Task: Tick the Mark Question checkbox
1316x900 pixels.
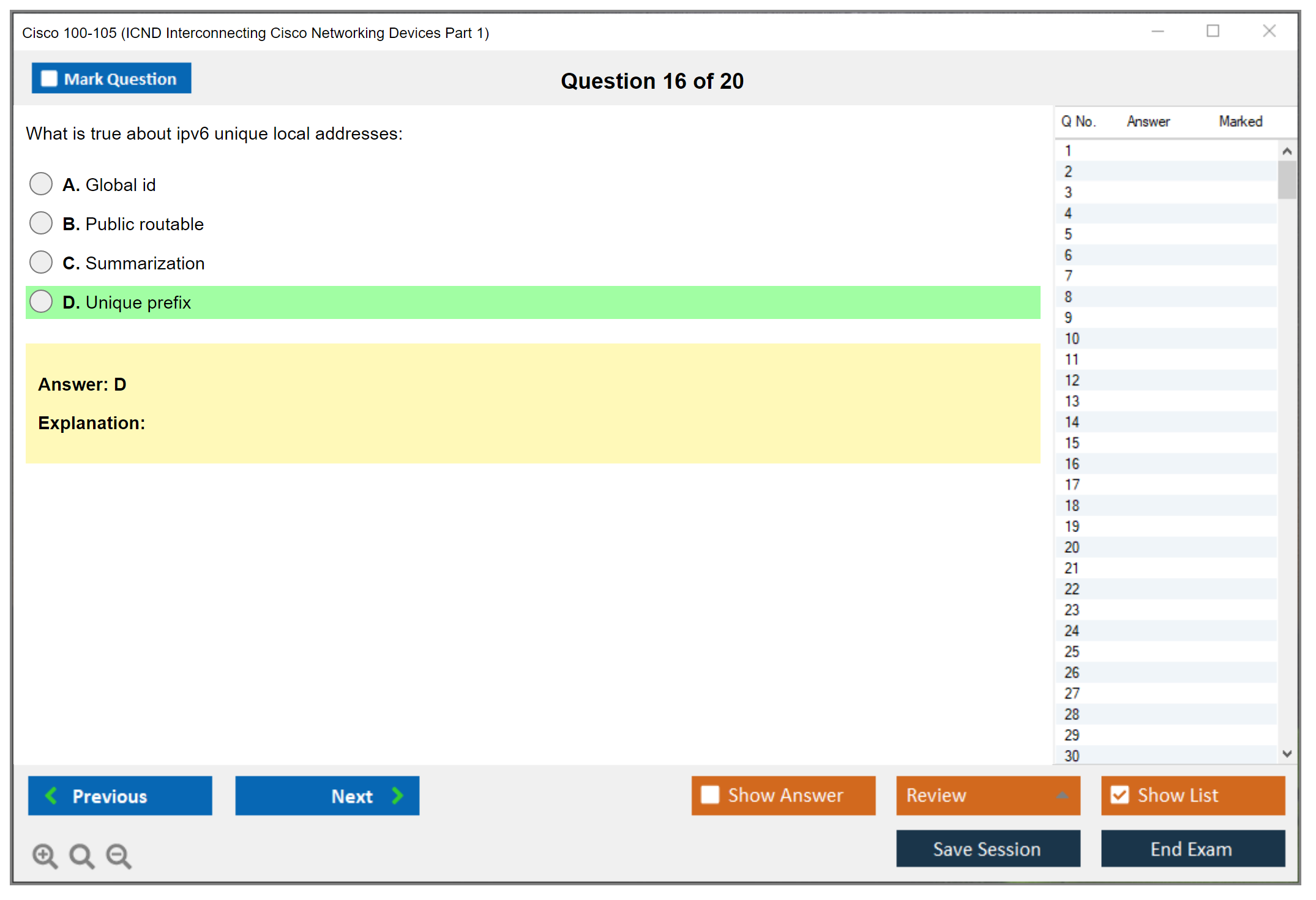Action: (49, 78)
